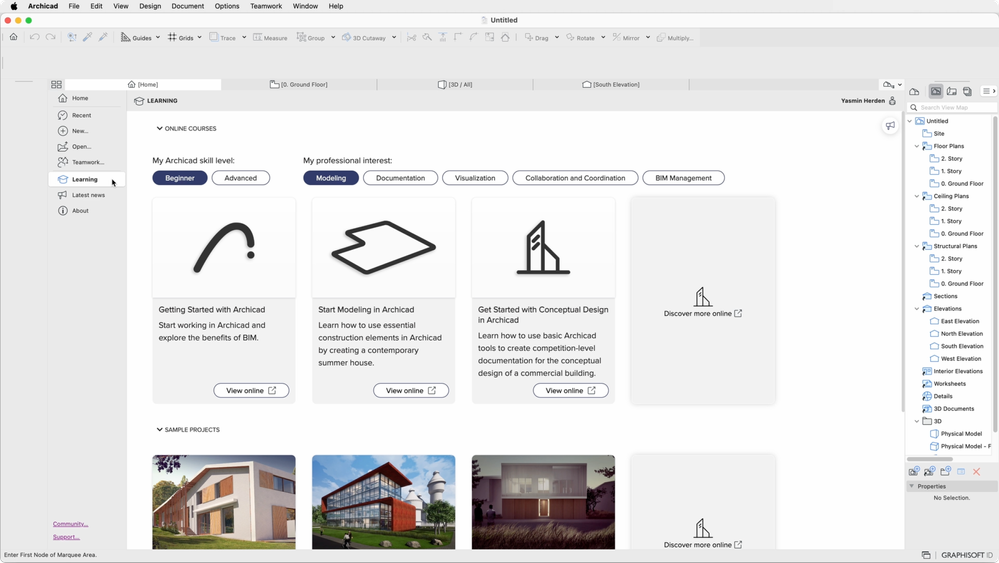
Task: Open the Support link
Action: [66, 537]
